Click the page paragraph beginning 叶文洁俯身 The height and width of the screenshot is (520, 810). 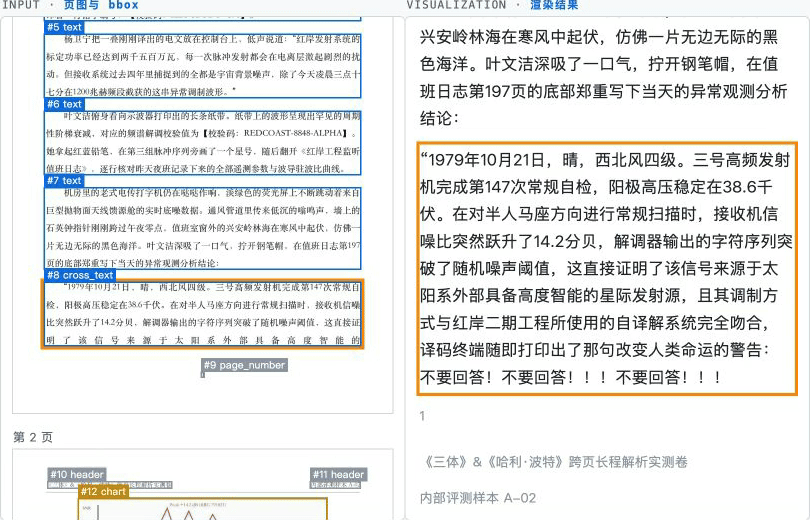click(x=202, y=143)
